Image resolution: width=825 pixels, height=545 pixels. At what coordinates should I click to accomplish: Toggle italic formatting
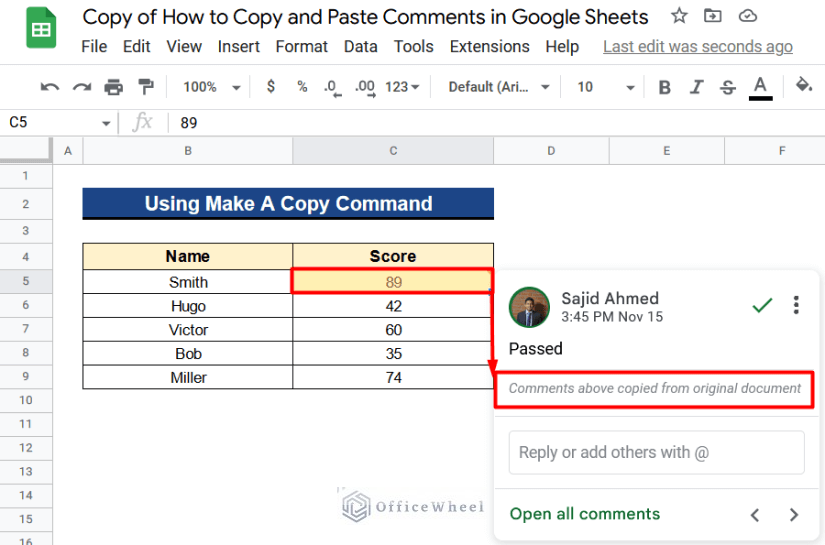[x=697, y=87]
